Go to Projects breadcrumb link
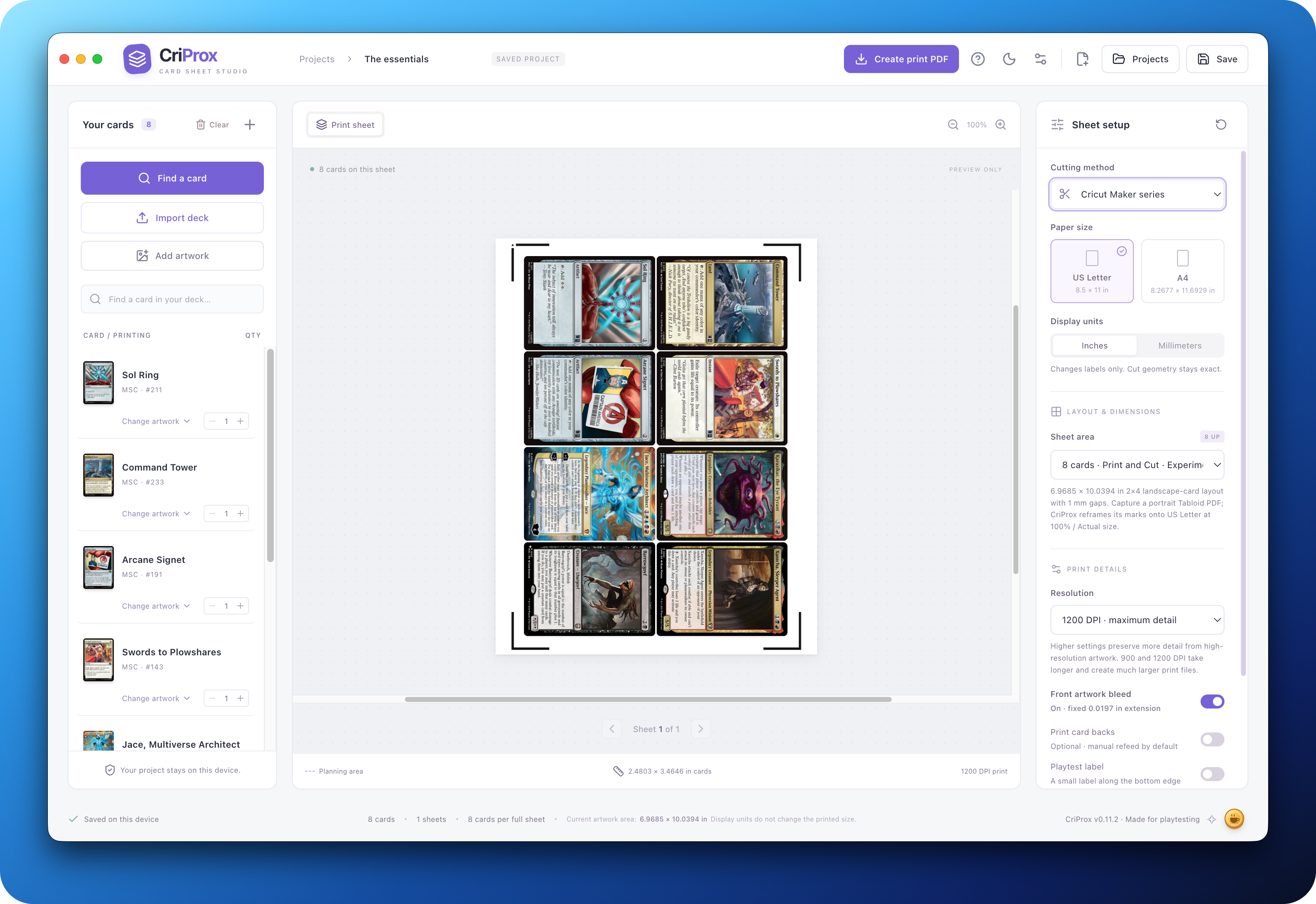 point(317,59)
